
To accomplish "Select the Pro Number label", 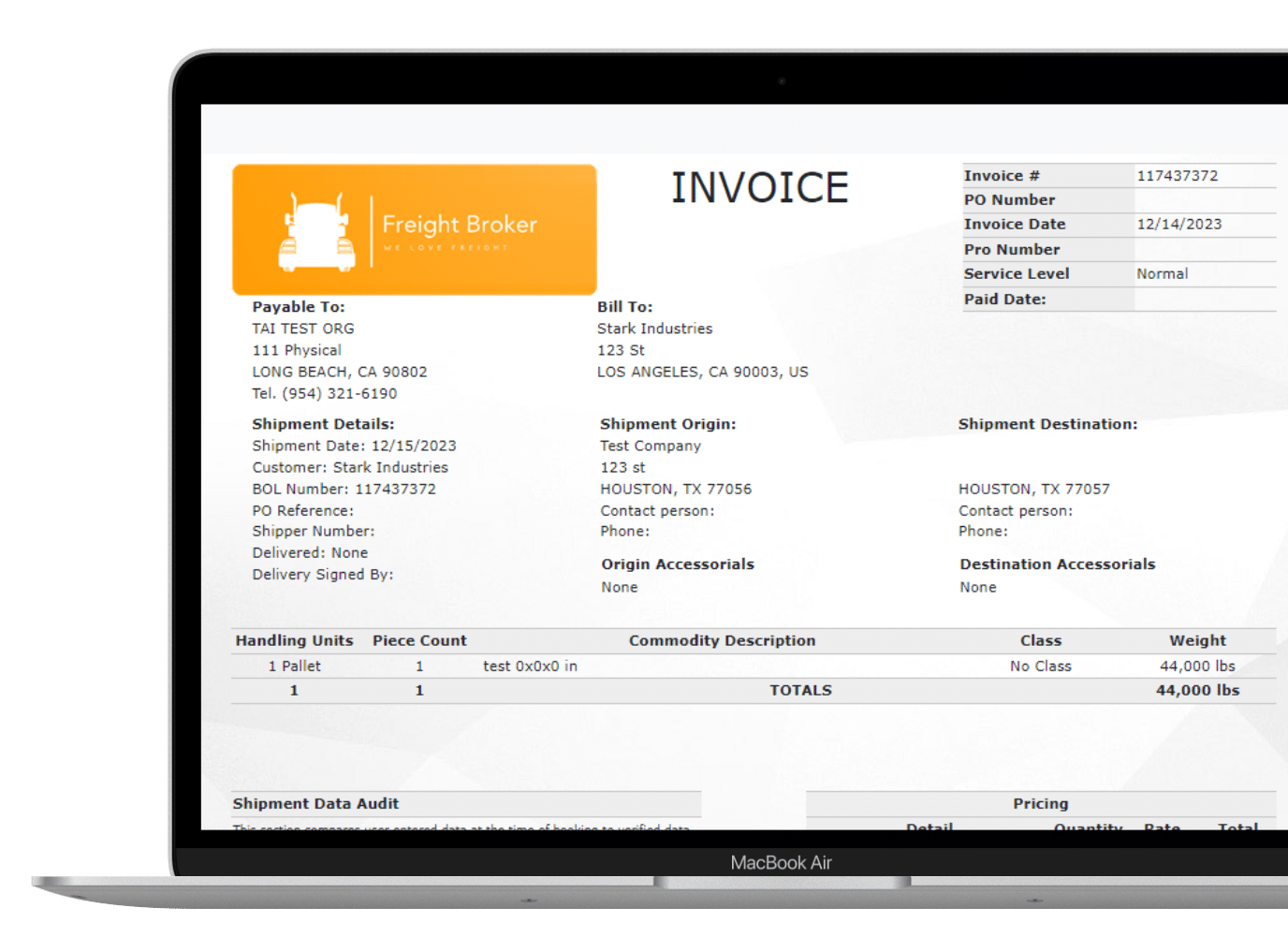I will (x=1012, y=250).
